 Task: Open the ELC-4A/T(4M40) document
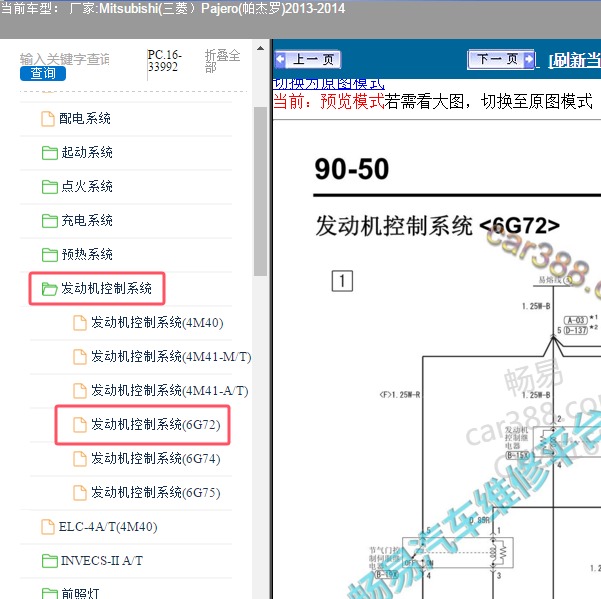click(108, 527)
